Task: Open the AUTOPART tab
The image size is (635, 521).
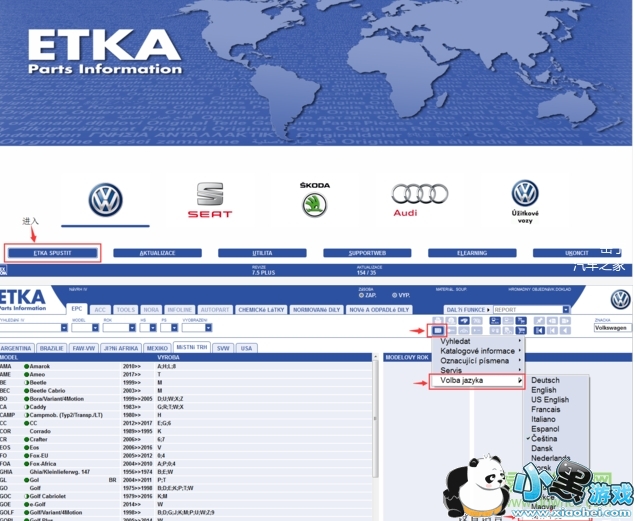Action: [x=215, y=310]
